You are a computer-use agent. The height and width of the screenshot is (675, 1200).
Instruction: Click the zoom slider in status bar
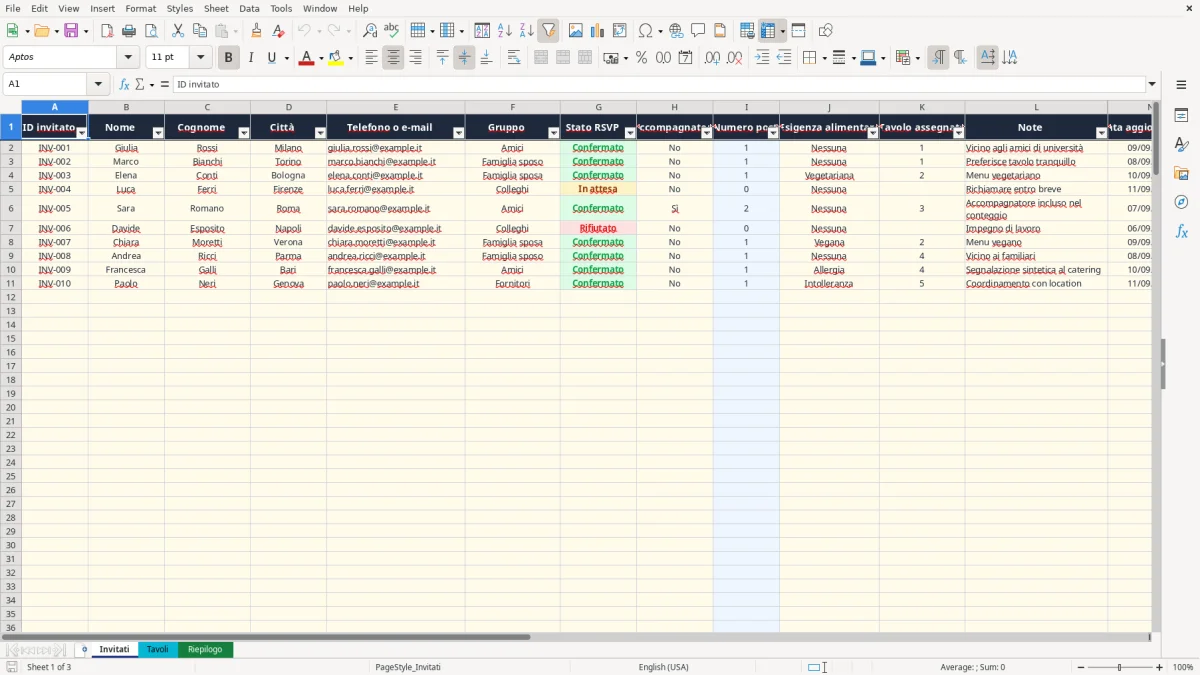point(1120,667)
